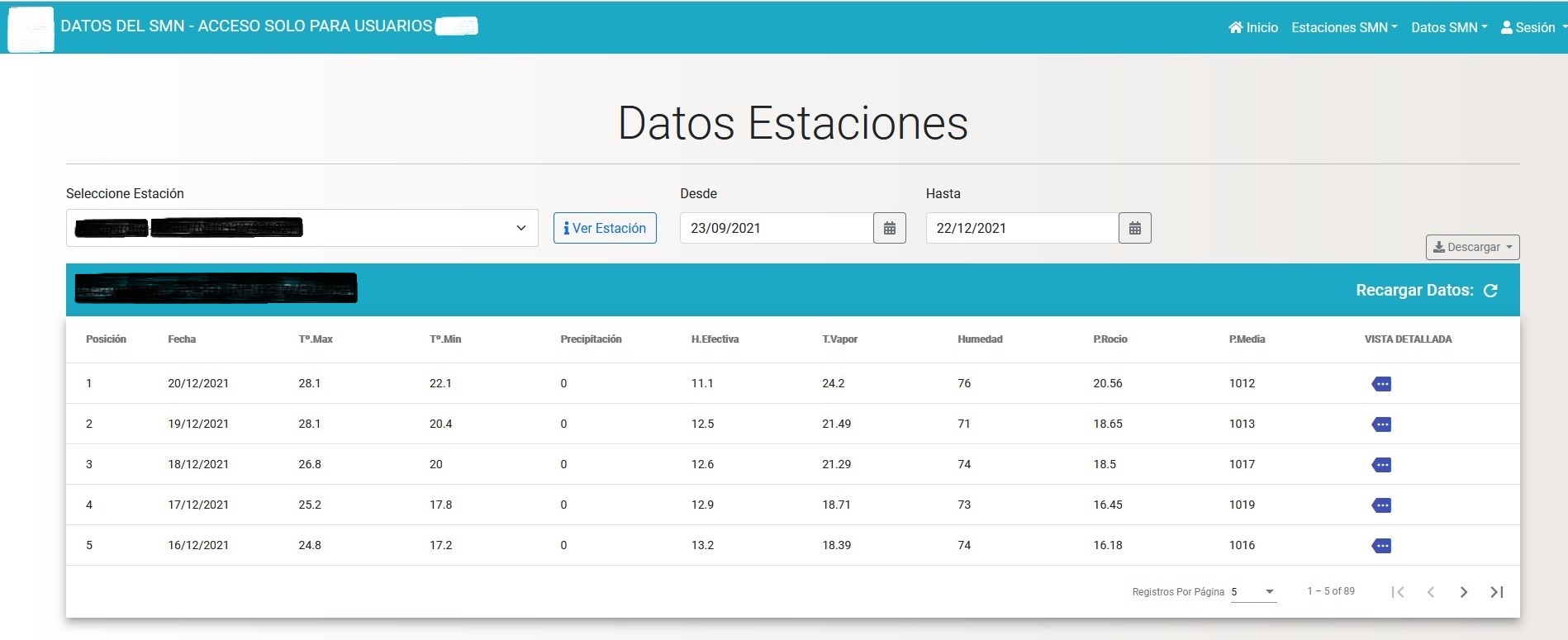Open detailed view for 20/12/2021 row
This screenshot has height=640, width=1568.
click(1381, 384)
